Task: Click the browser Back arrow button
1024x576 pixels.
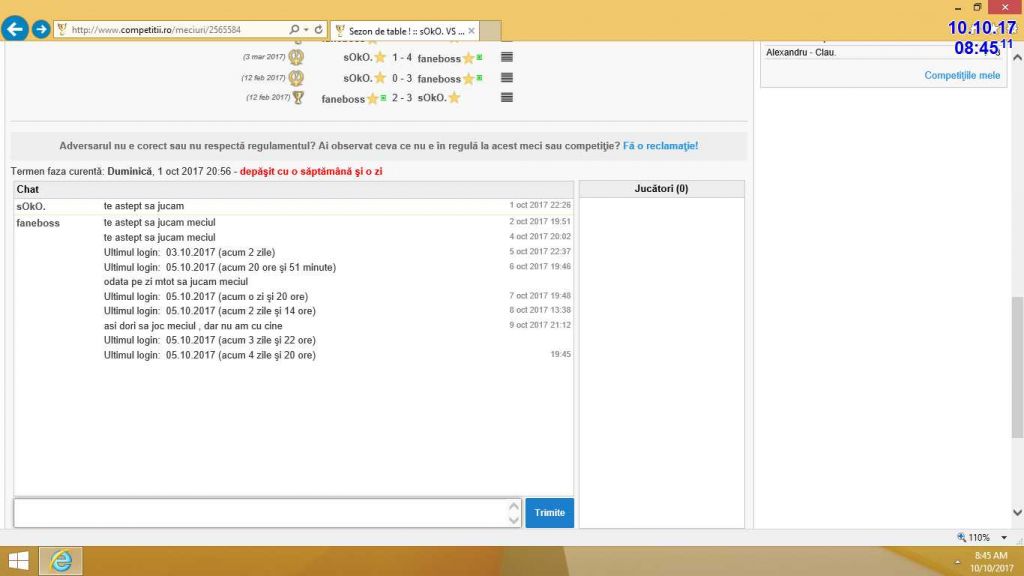Action: pos(15,29)
